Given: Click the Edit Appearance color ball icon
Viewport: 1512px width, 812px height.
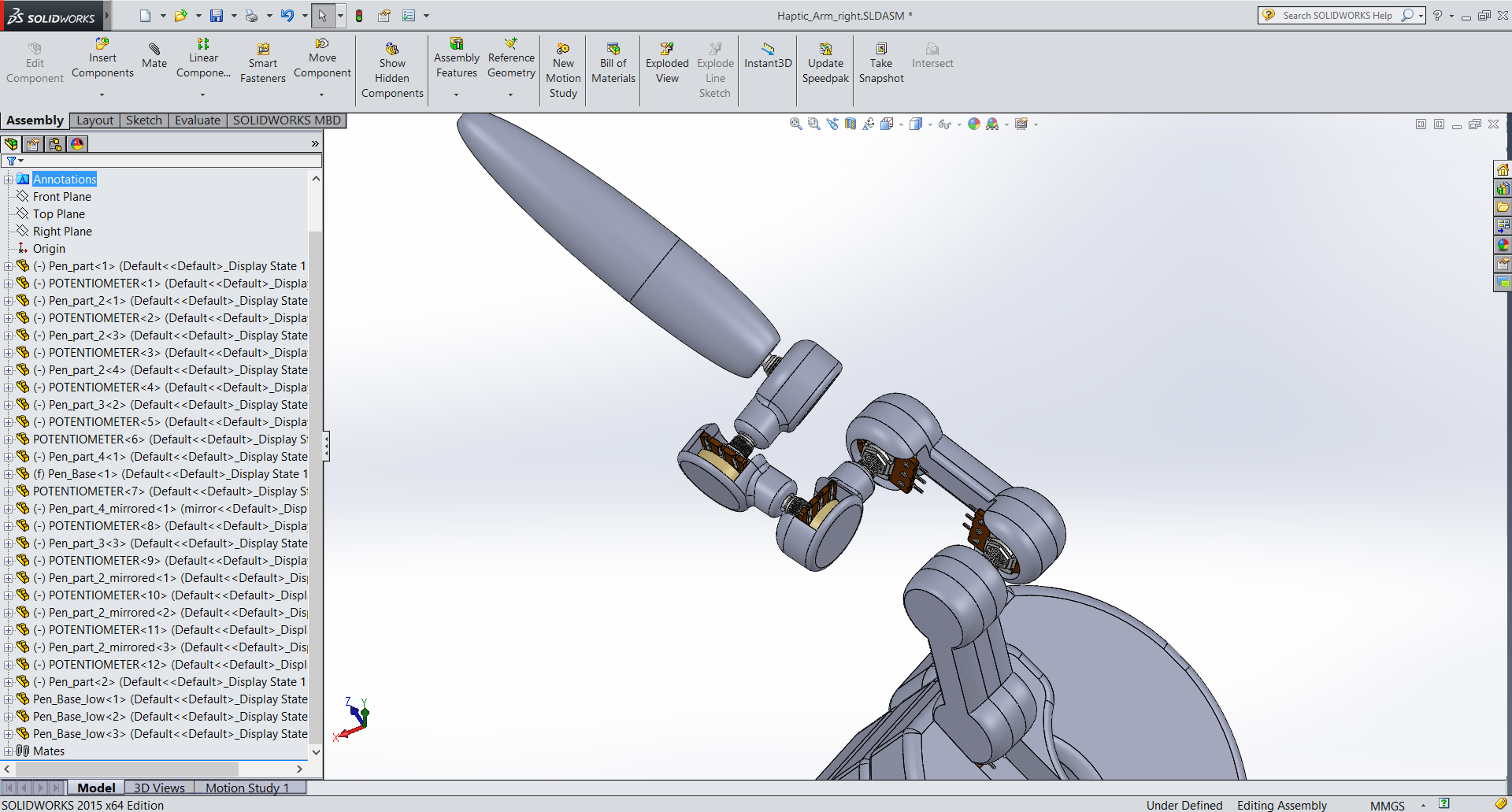Looking at the screenshot, I should 974,124.
